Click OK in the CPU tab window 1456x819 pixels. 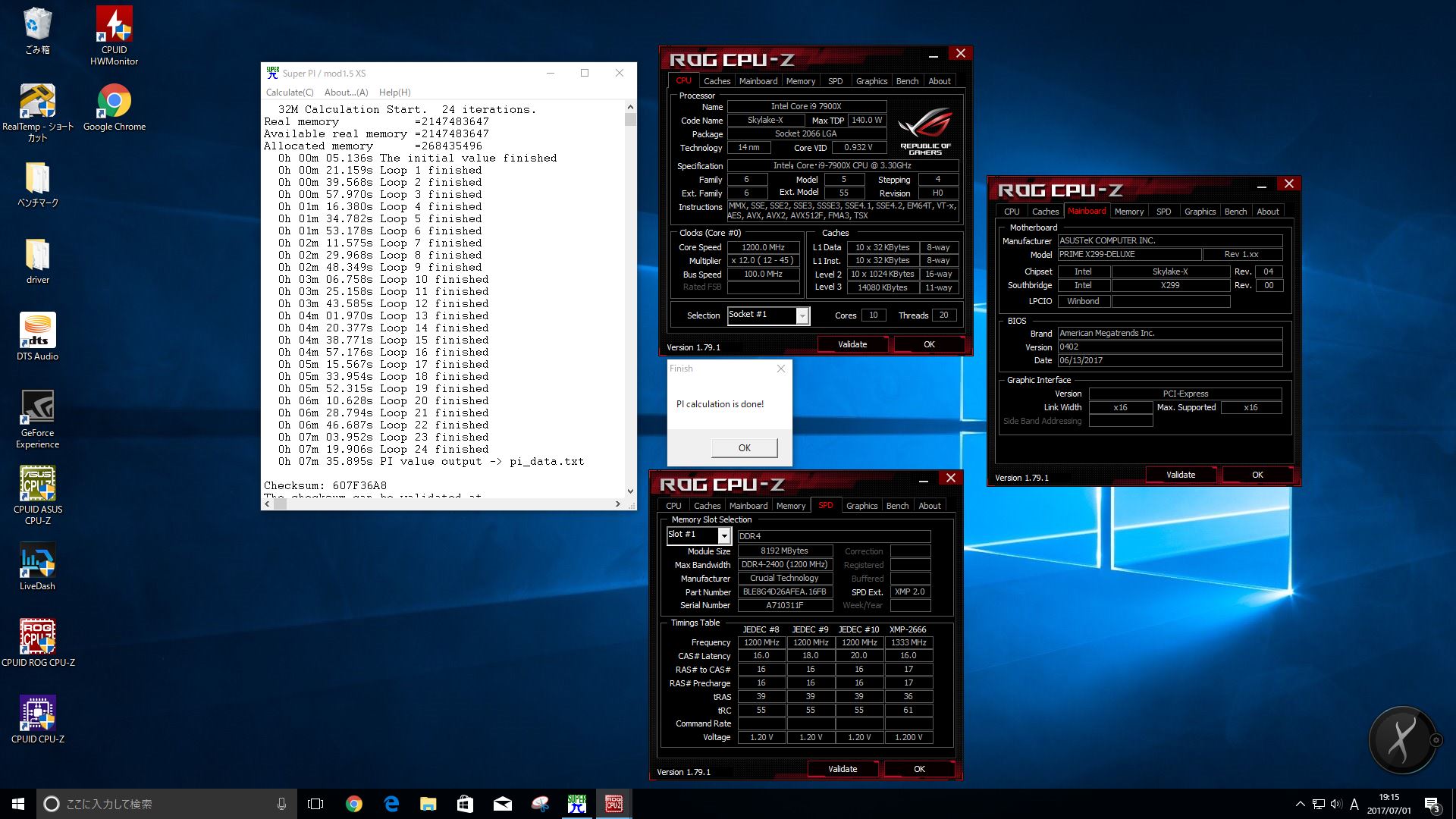[929, 344]
